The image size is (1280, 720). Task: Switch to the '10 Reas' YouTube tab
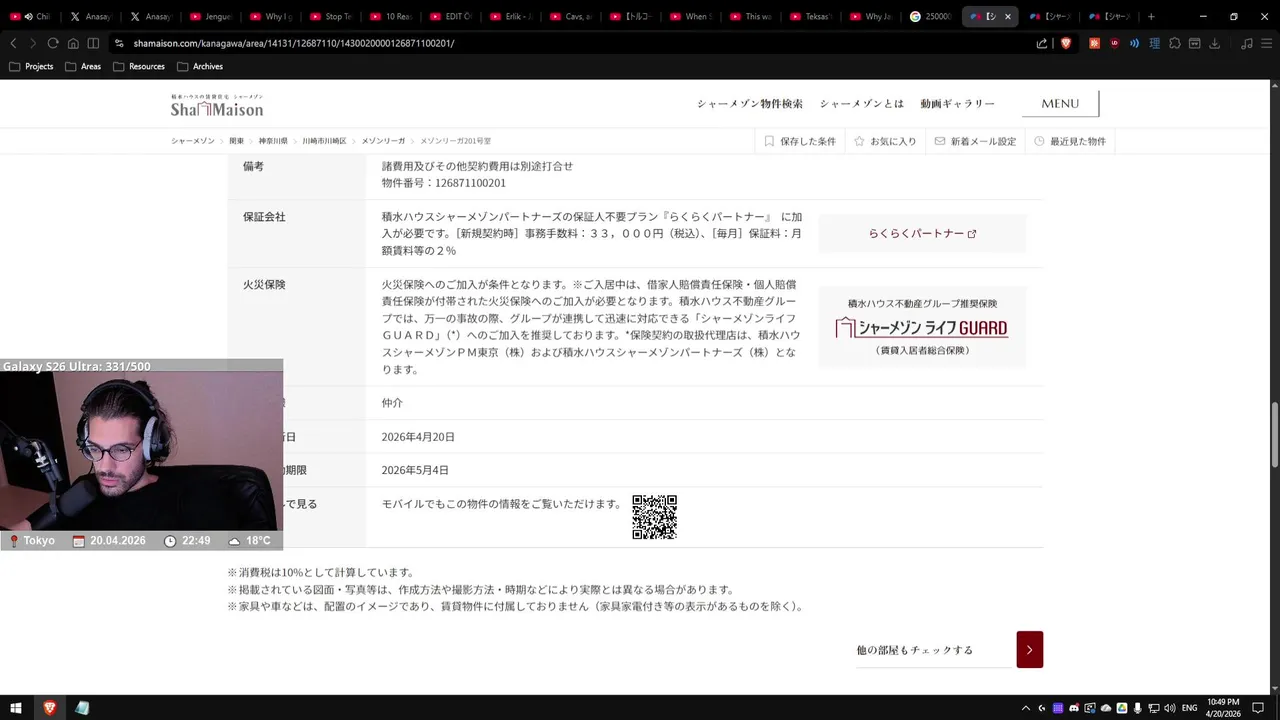[x=390, y=17]
